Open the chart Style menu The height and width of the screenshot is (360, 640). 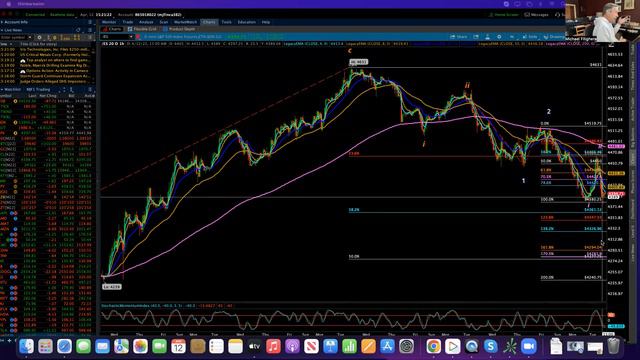(530, 37)
